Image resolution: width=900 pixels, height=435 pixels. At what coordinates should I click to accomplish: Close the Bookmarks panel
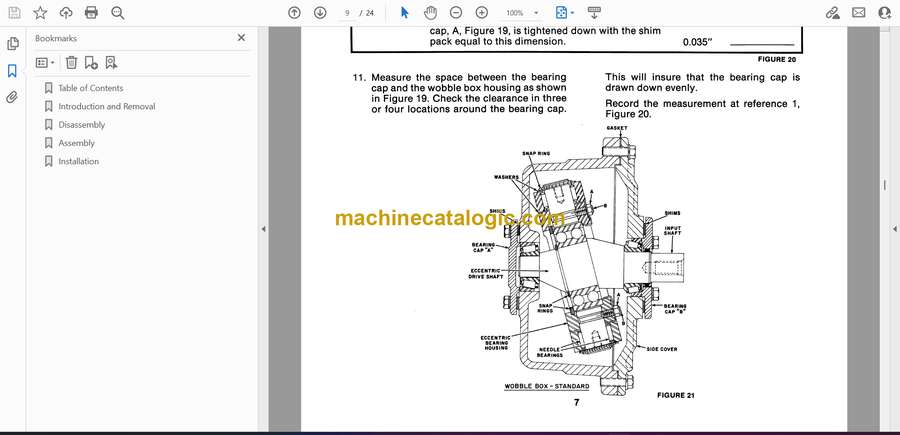pos(241,38)
